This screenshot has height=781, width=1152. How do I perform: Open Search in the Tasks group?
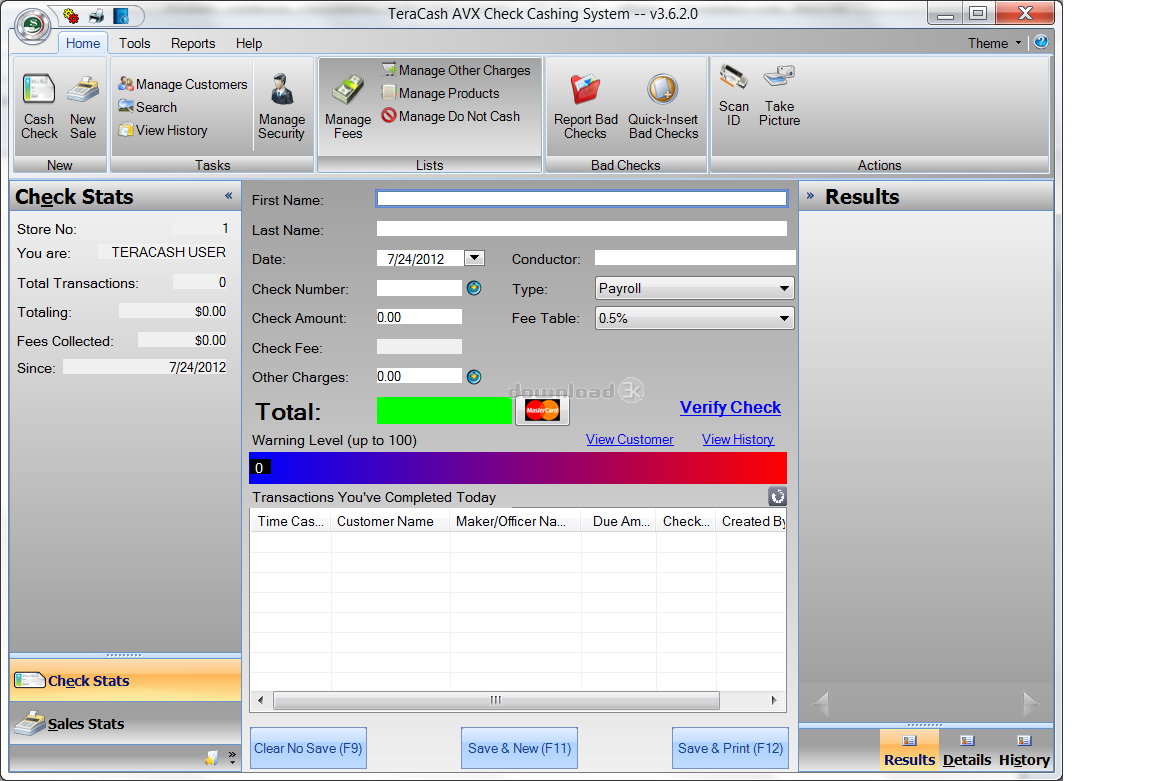148,107
